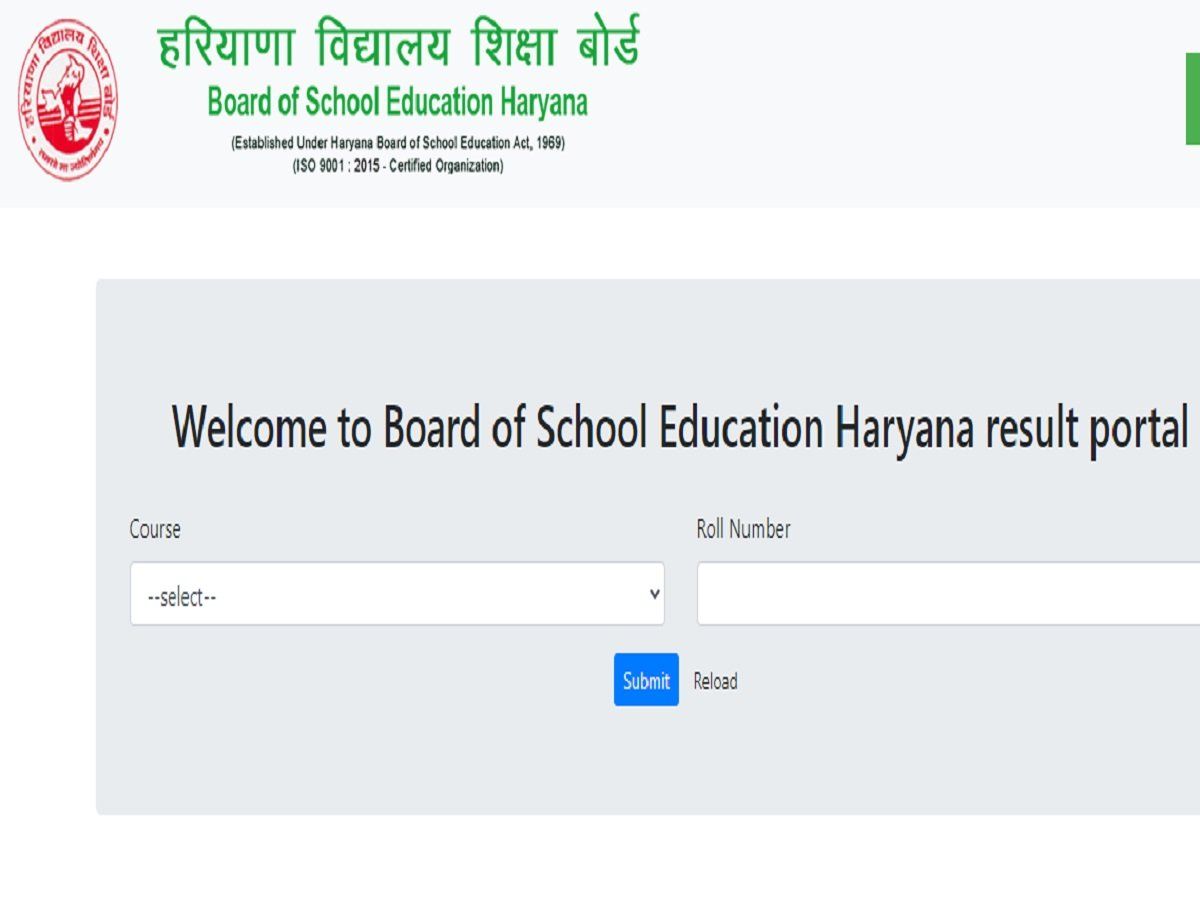Click the green button at header's right edge
The width and height of the screenshot is (1200, 900).
click(x=1193, y=99)
